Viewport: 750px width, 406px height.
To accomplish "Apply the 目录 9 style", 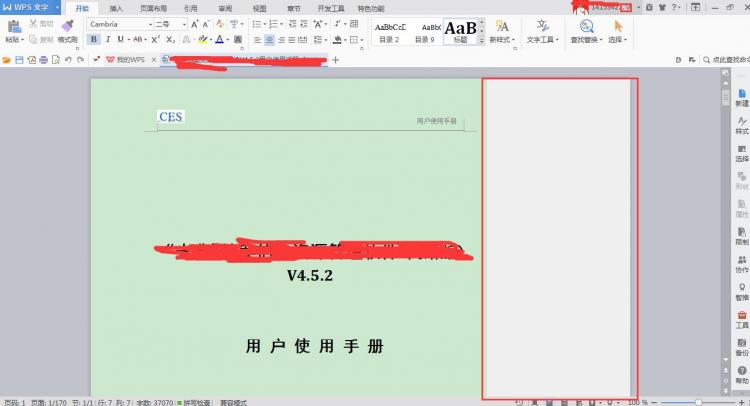I will [x=425, y=33].
